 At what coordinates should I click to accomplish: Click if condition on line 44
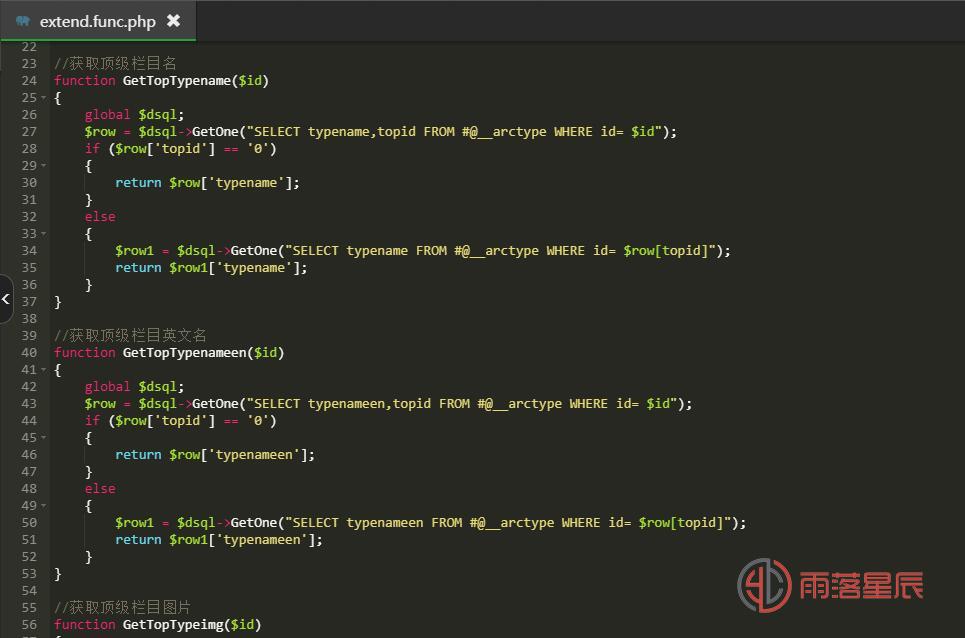(180, 420)
